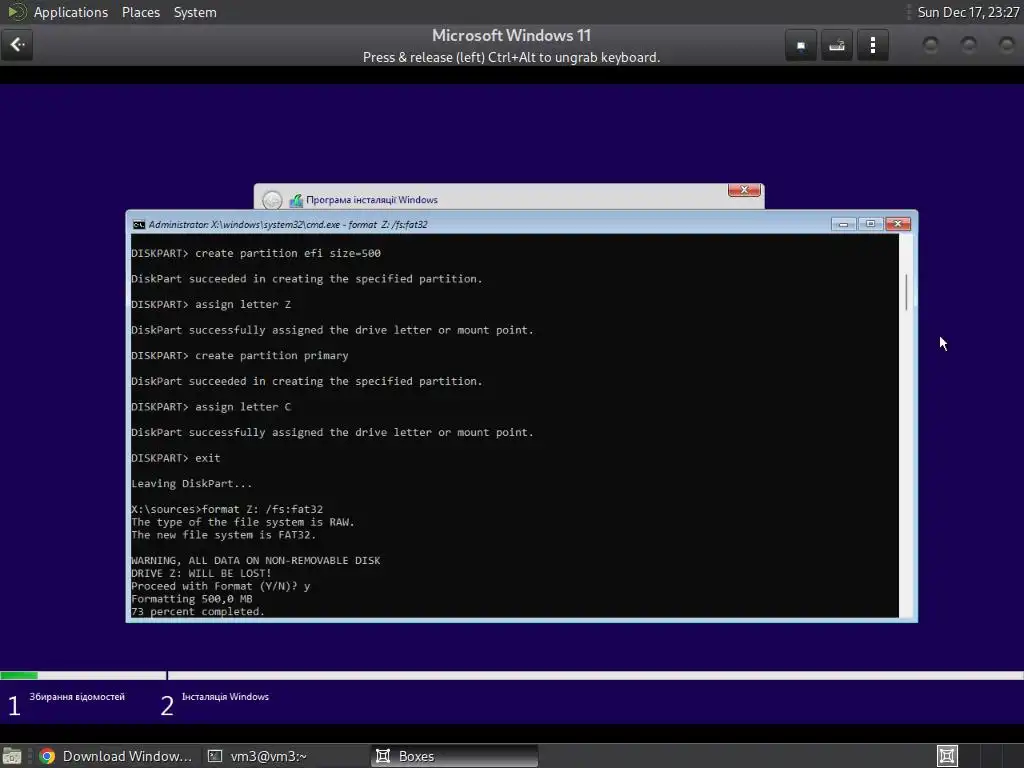This screenshot has width=1024, height=768.
Task: Click the 'WARNING, ALL DATA ON NON-REMOVABLE DISK' line
Action: pos(255,560)
